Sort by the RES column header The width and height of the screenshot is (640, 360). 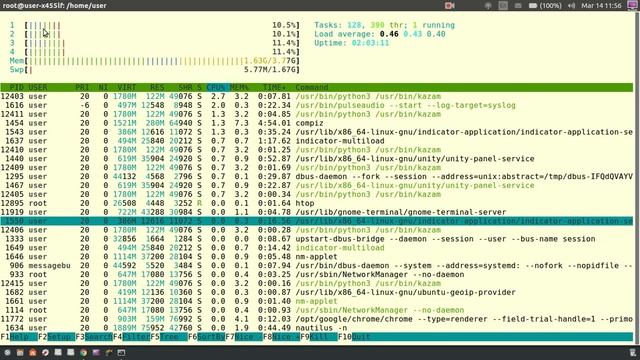[157, 87]
